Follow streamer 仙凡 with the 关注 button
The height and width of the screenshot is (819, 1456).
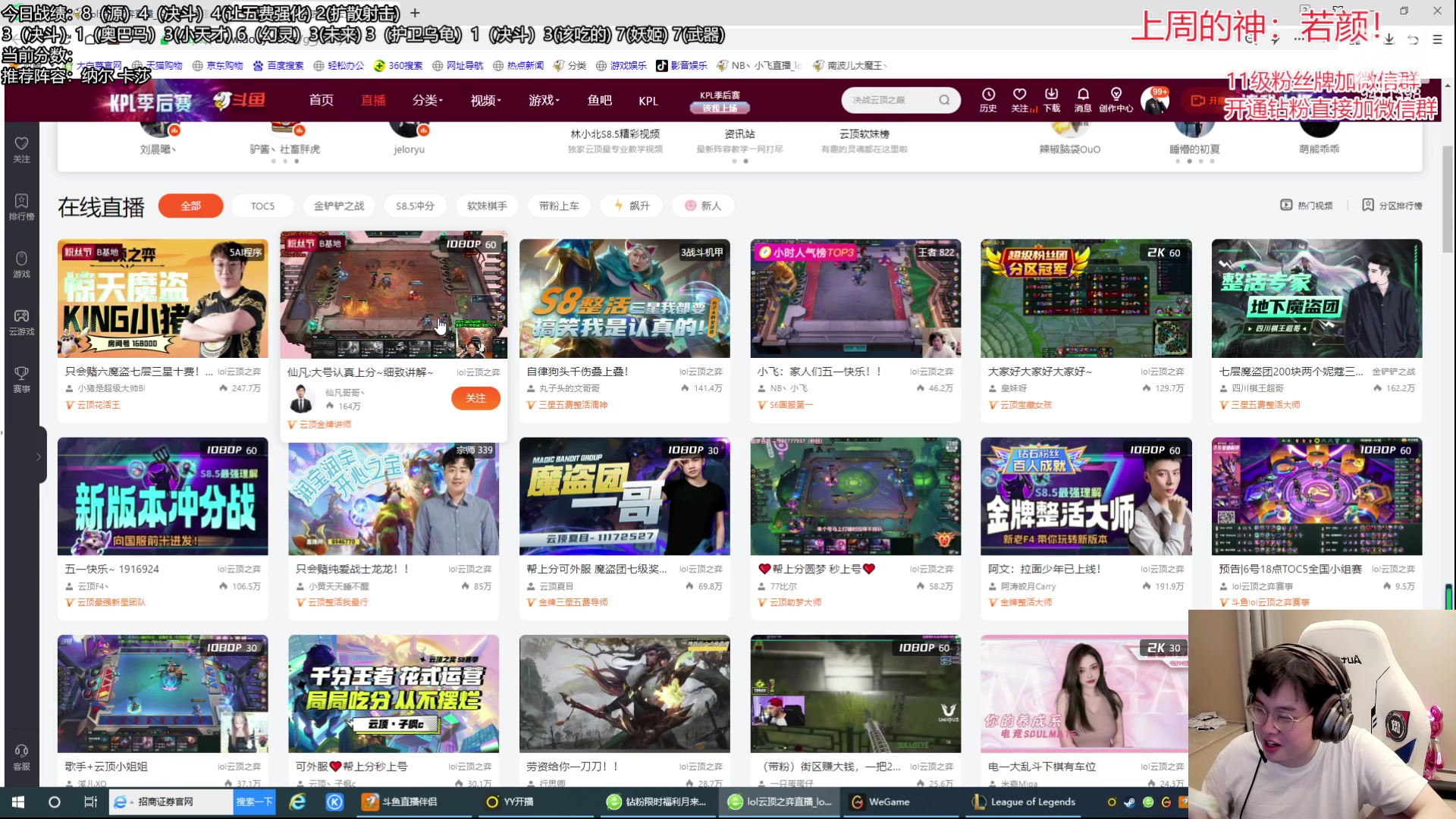coord(475,398)
